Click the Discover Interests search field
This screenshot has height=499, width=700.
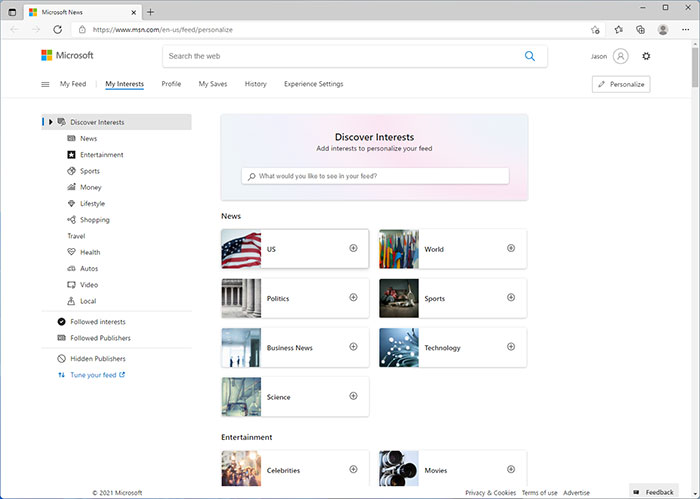[380, 176]
